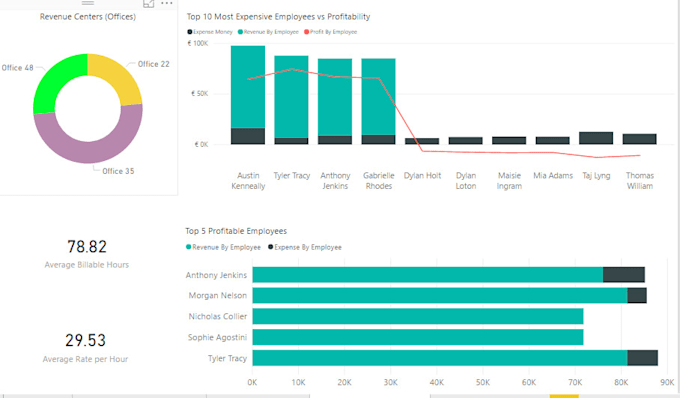680x398 pixels.
Task: Select Morgan Nelson's expense bar segment
Action: click(637, 296)
